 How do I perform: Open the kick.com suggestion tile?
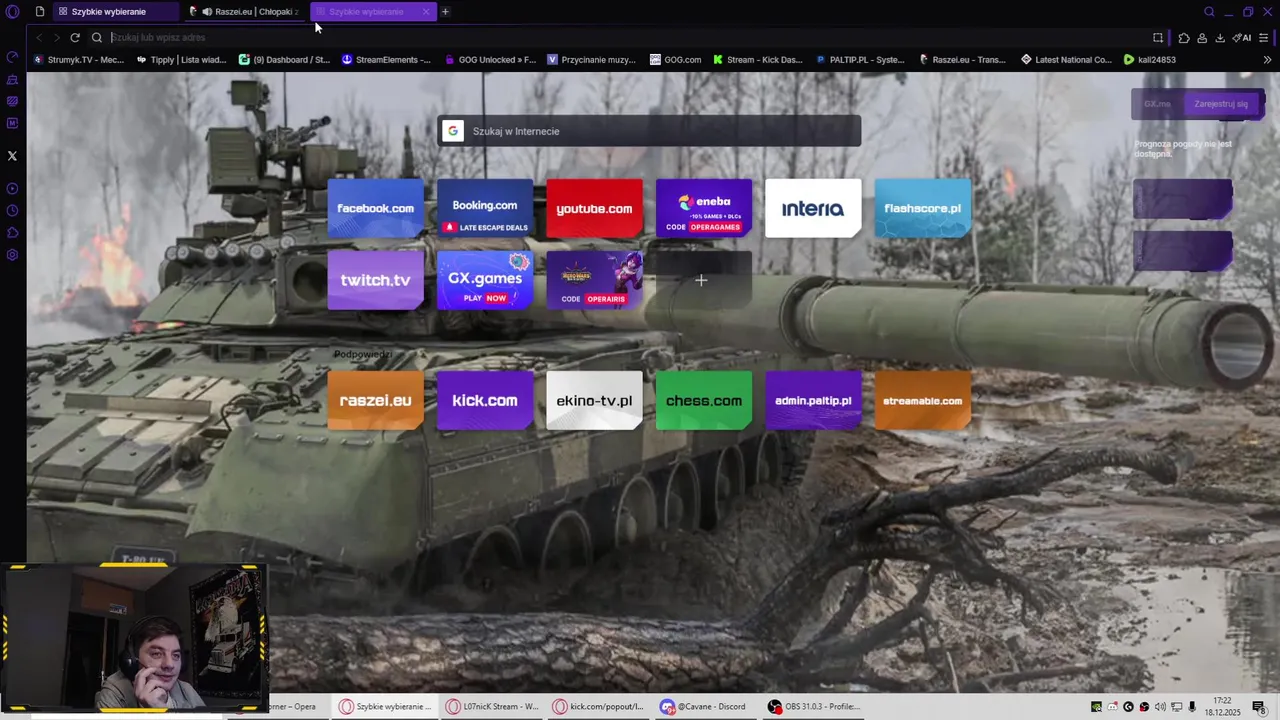(x=485, y=400)
